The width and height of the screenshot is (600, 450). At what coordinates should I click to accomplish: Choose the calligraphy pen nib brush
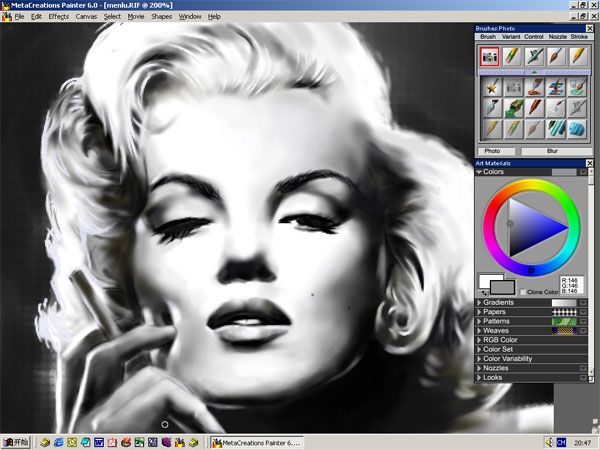pyautogui.click(x=492, y=108)
